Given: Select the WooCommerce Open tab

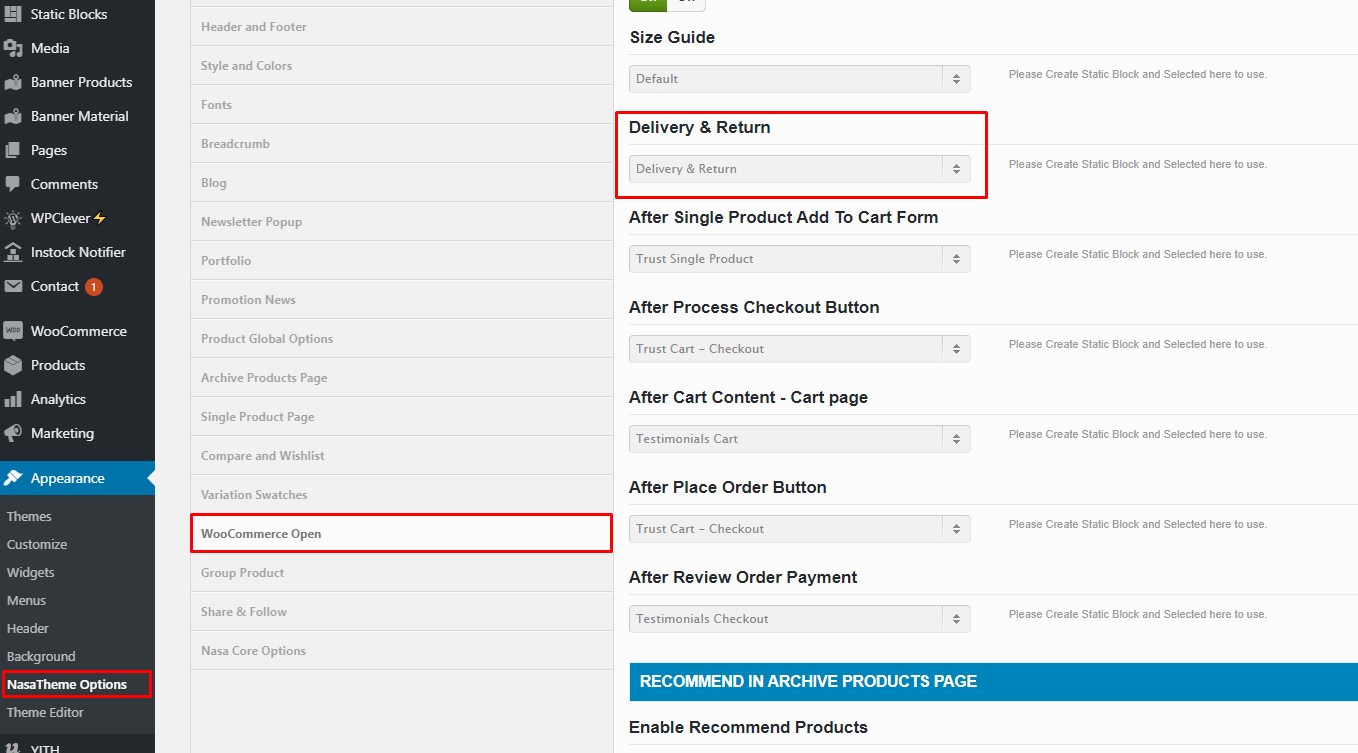Looking at the screenshot, I should 402,534.
